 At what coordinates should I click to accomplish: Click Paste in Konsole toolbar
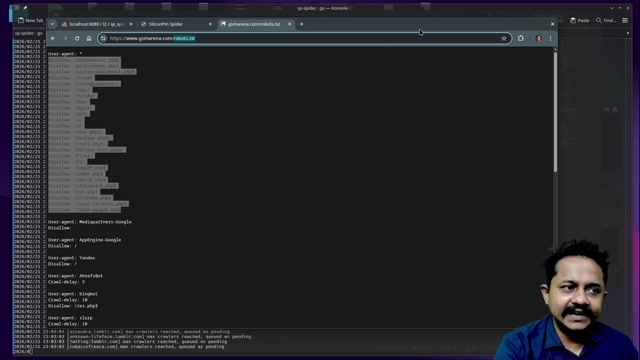click(580, 20)
